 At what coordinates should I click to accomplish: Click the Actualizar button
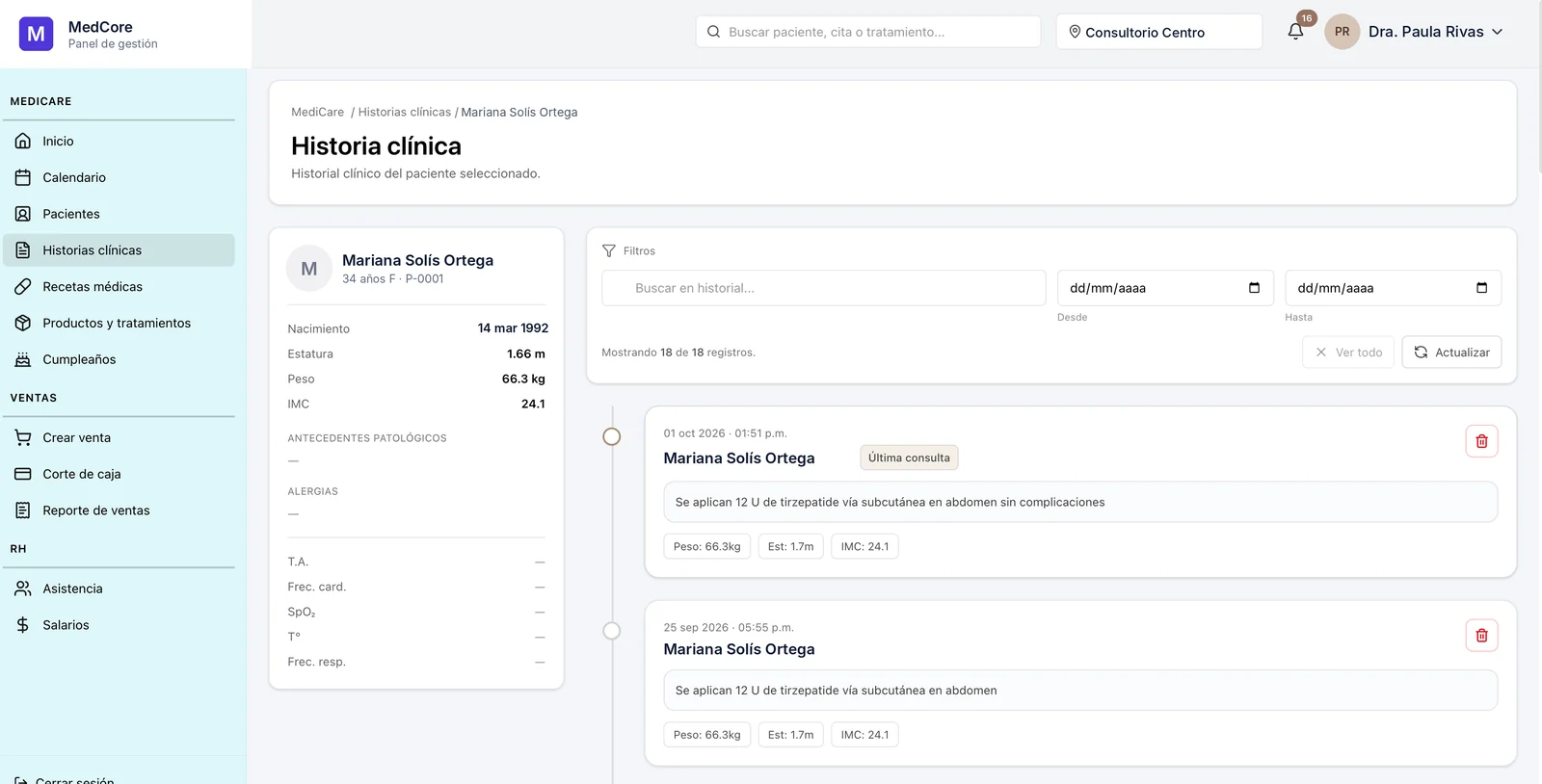(x=1451, y=353)
